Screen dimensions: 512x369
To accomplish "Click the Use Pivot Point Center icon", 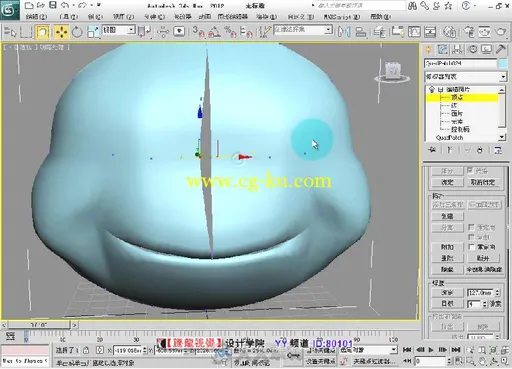I will [145, 32].
